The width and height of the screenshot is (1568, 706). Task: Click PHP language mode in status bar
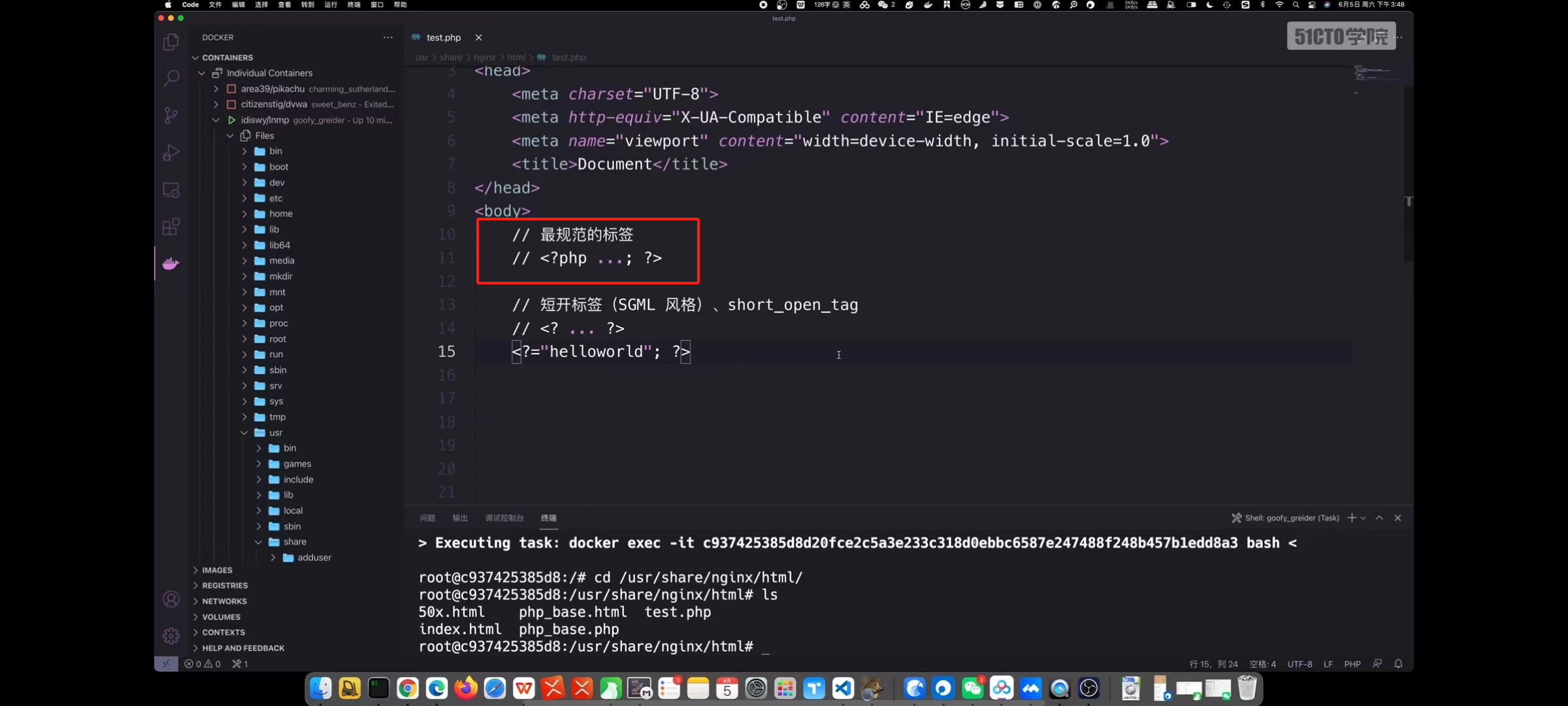tap(1352, 664)
